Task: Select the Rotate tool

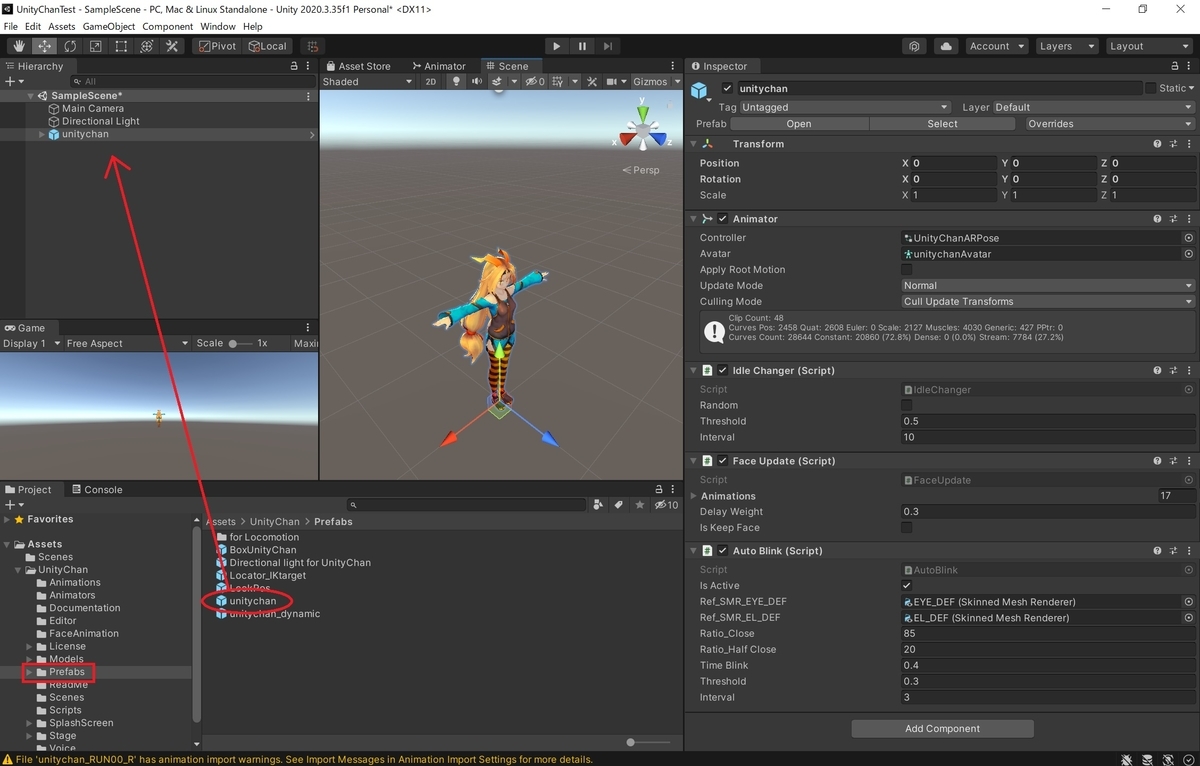Action: tap(71, 46)
